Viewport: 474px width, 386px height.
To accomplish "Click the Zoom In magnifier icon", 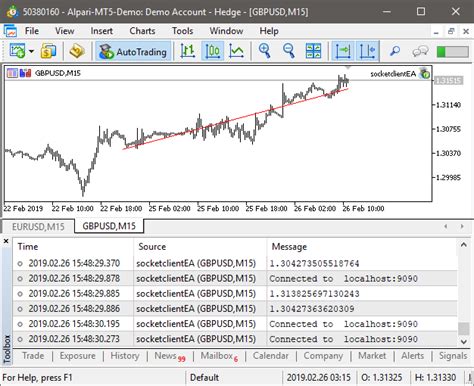I will (x=264, y=51).
